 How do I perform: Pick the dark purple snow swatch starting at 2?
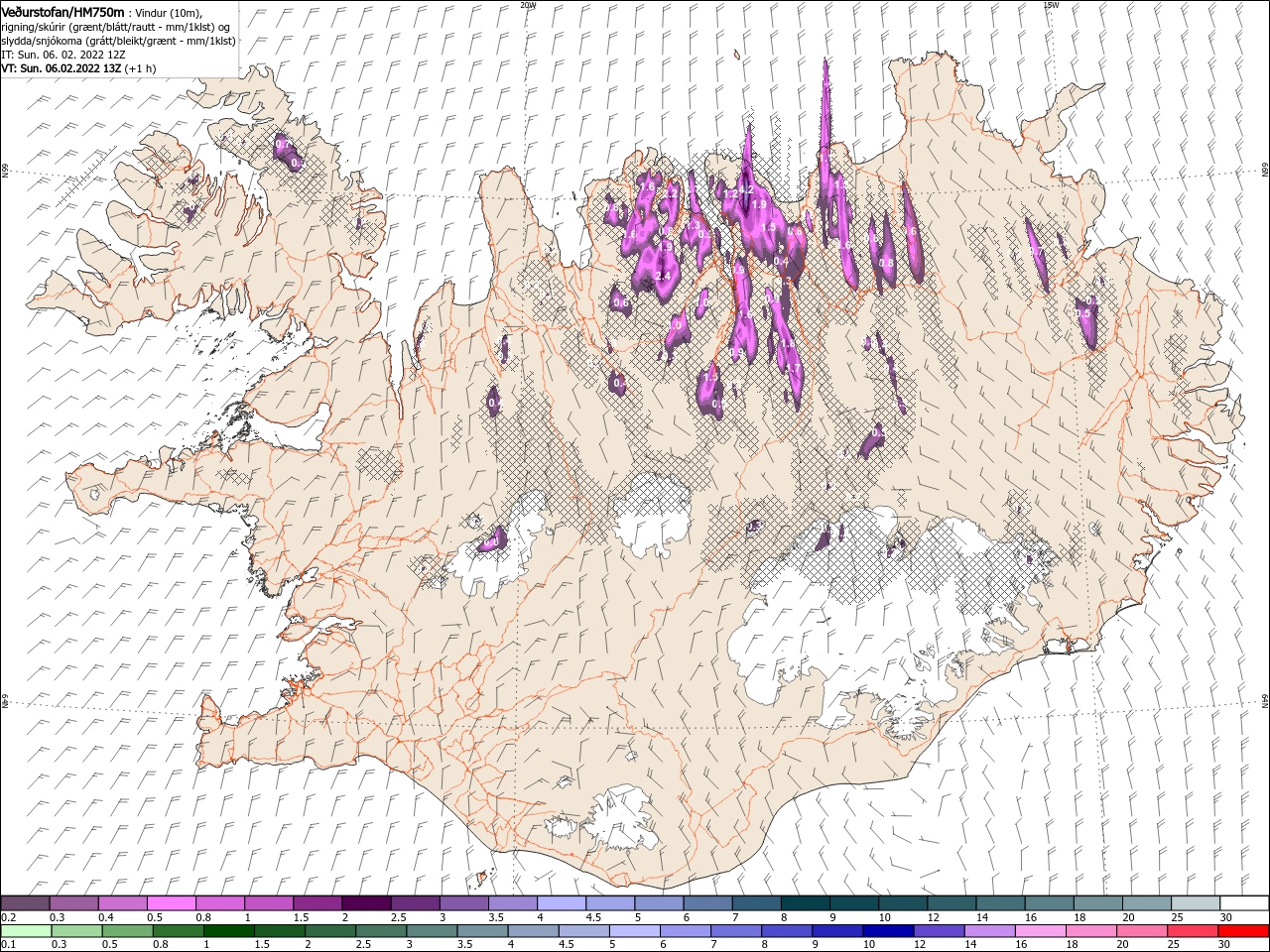point(365,903)
